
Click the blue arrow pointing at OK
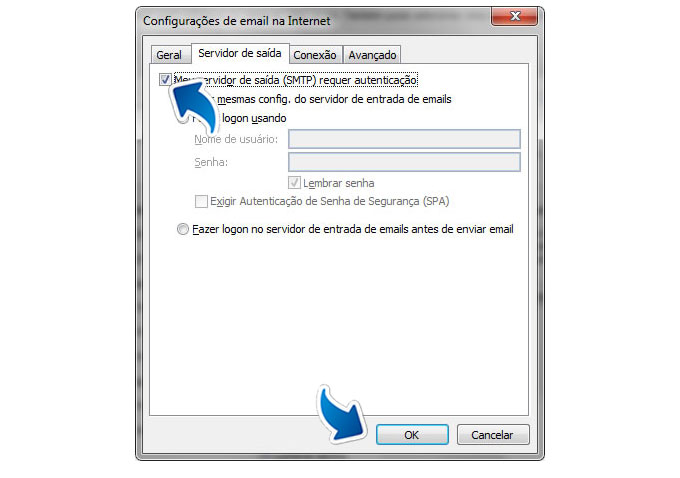point(341,414)
